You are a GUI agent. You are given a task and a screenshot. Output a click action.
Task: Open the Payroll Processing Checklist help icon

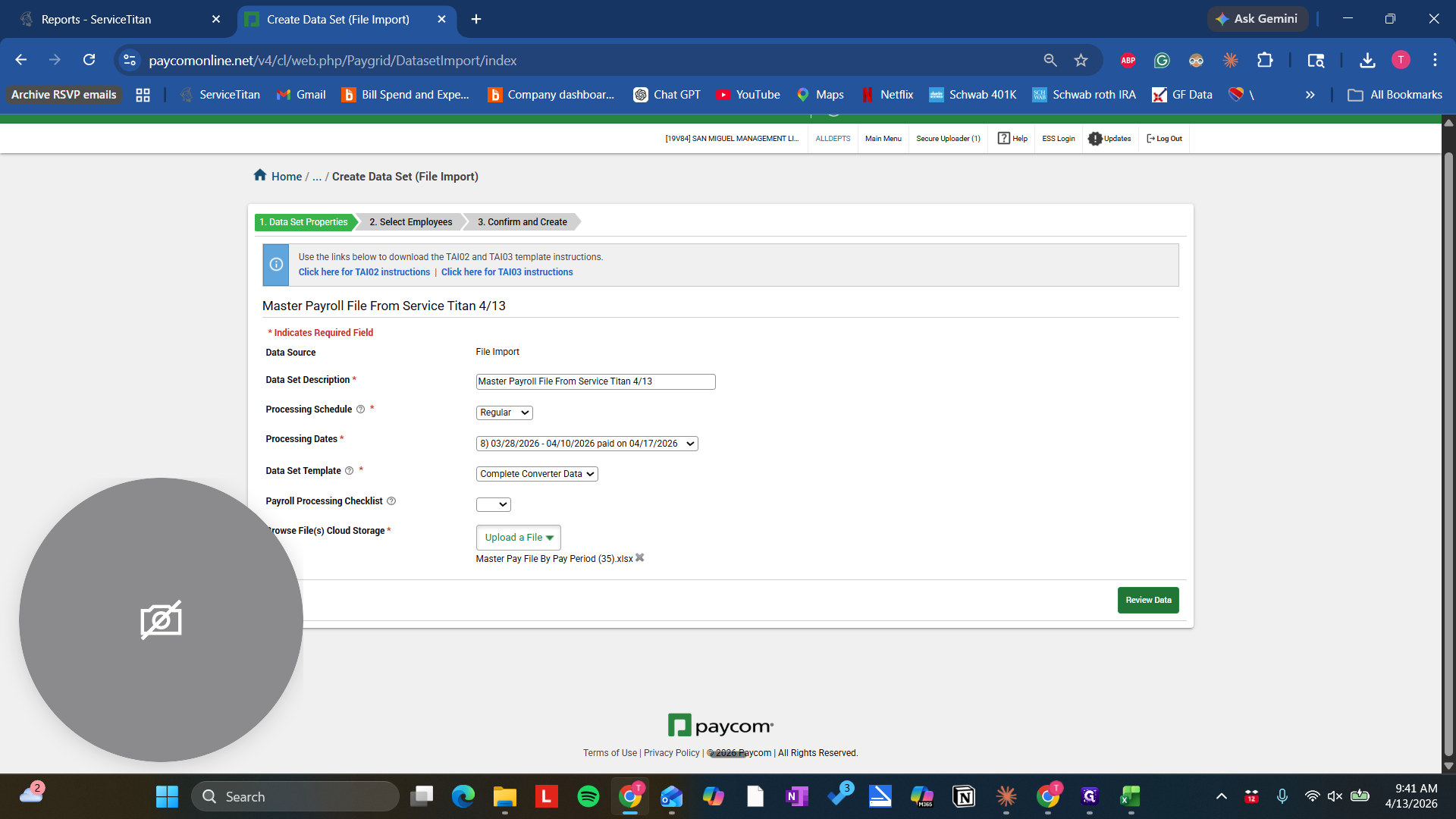click(x=391, y=500)
